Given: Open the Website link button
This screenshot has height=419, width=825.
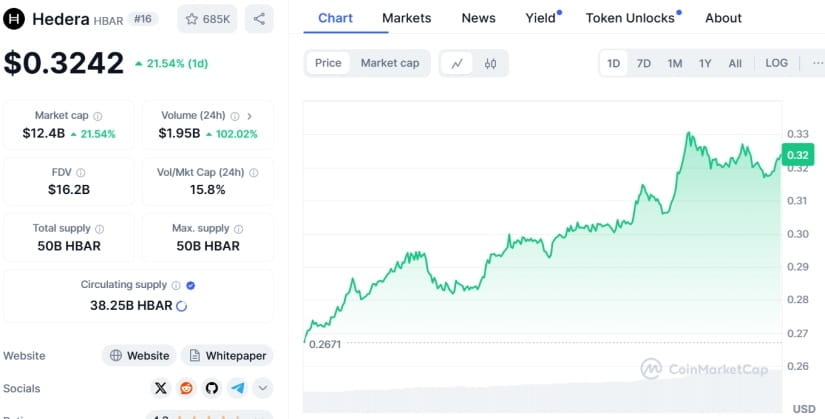Looking at the screenshot, I should click(139, 356).
